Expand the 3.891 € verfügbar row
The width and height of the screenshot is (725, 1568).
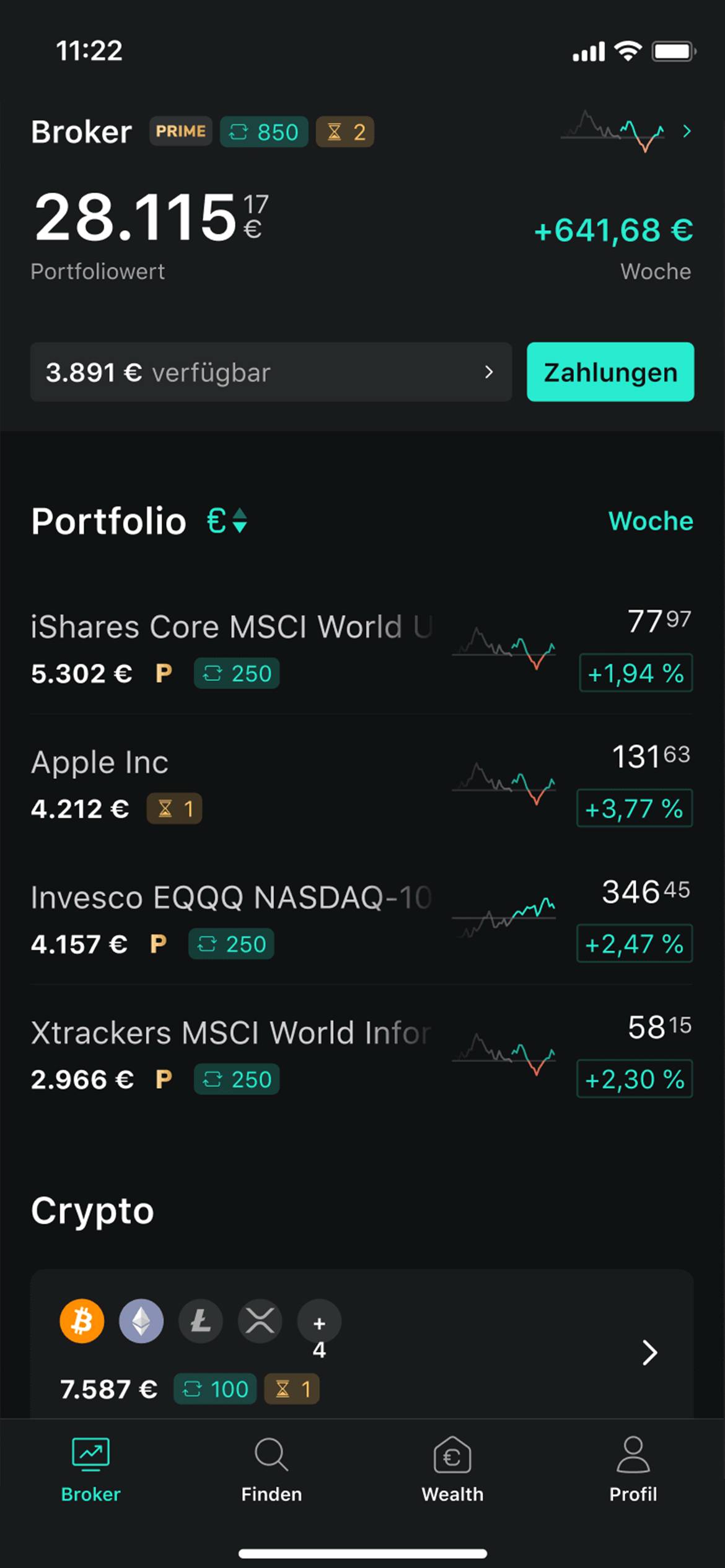click(x=271, y=372)
